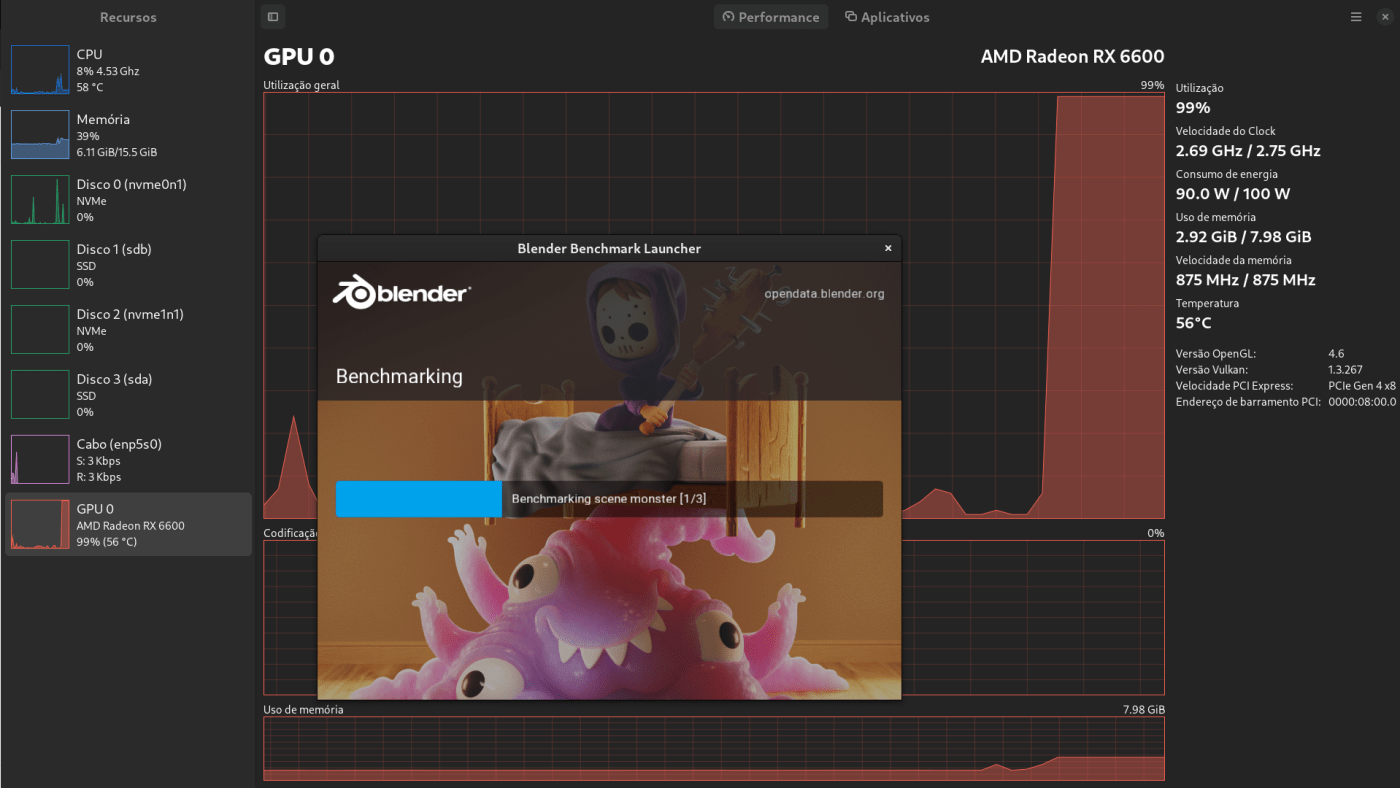Click the Disco 0 (nvme0n1) graph thumbnail
The height and width of the screenshot is (788, 1400).
click(40, 199)
